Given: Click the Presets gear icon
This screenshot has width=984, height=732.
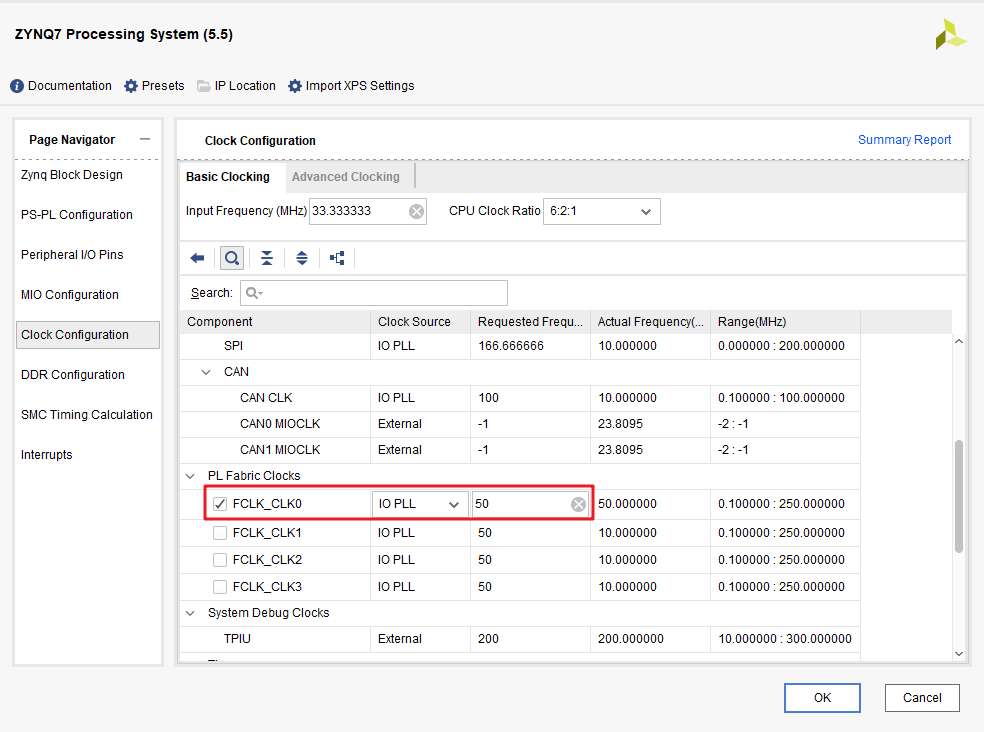Looking at the screenshot, I should coord(131,86).
